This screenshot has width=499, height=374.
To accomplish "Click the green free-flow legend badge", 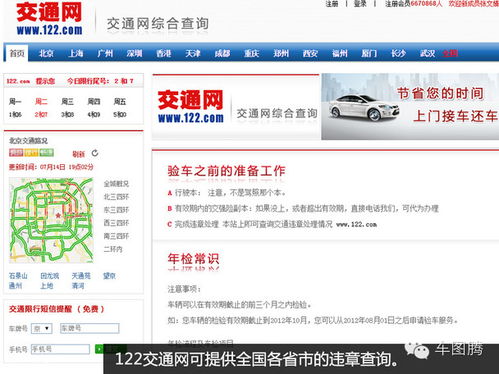I will [46, 153].
